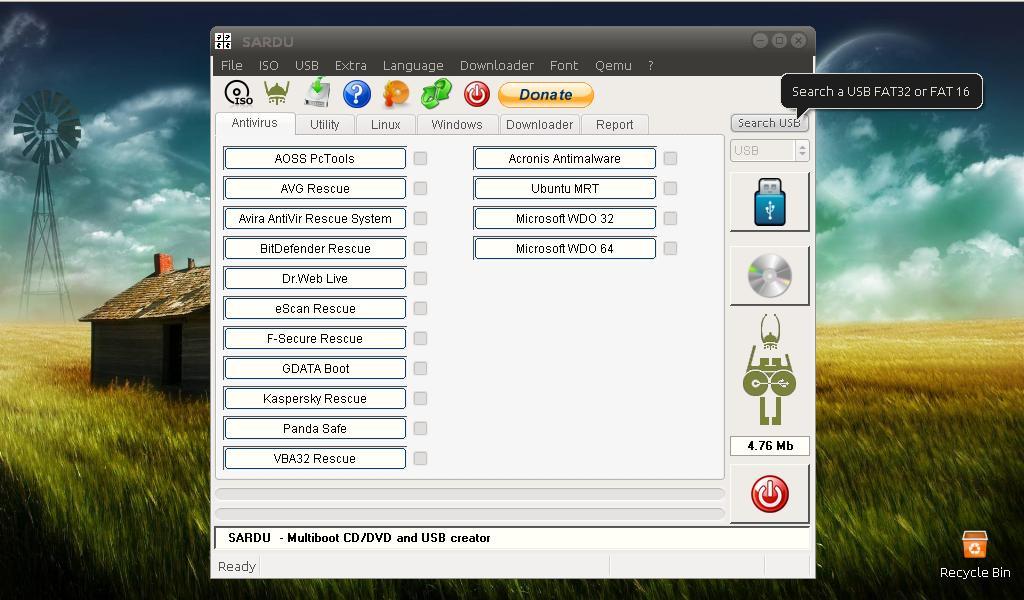Click the Microsoft WDO 64 button
The width and height of the screenshot is (1024, 600).
pos(565,249)
